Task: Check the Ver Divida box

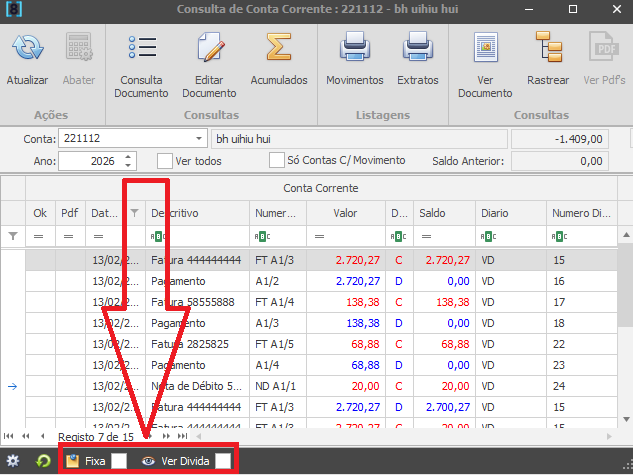Action: pos(223,461)
